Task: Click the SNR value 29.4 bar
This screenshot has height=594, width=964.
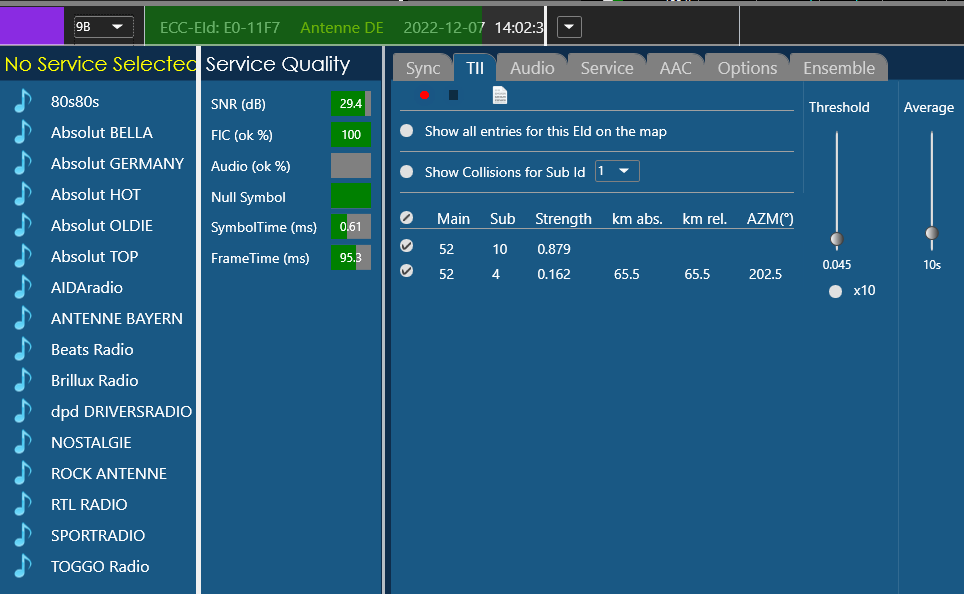Action: [x=351, y=104]
